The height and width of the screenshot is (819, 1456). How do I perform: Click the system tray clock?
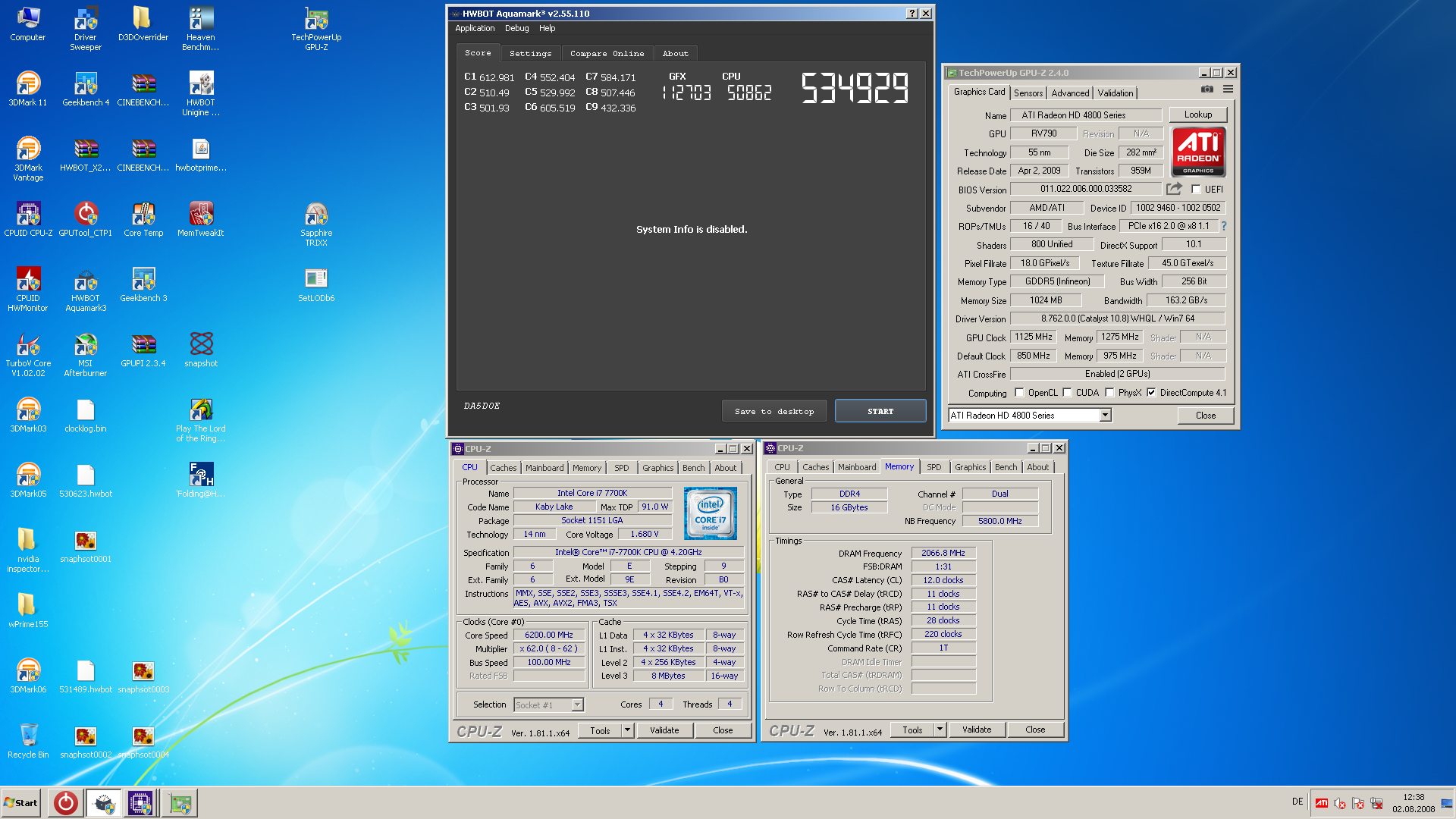(1414, 803)
